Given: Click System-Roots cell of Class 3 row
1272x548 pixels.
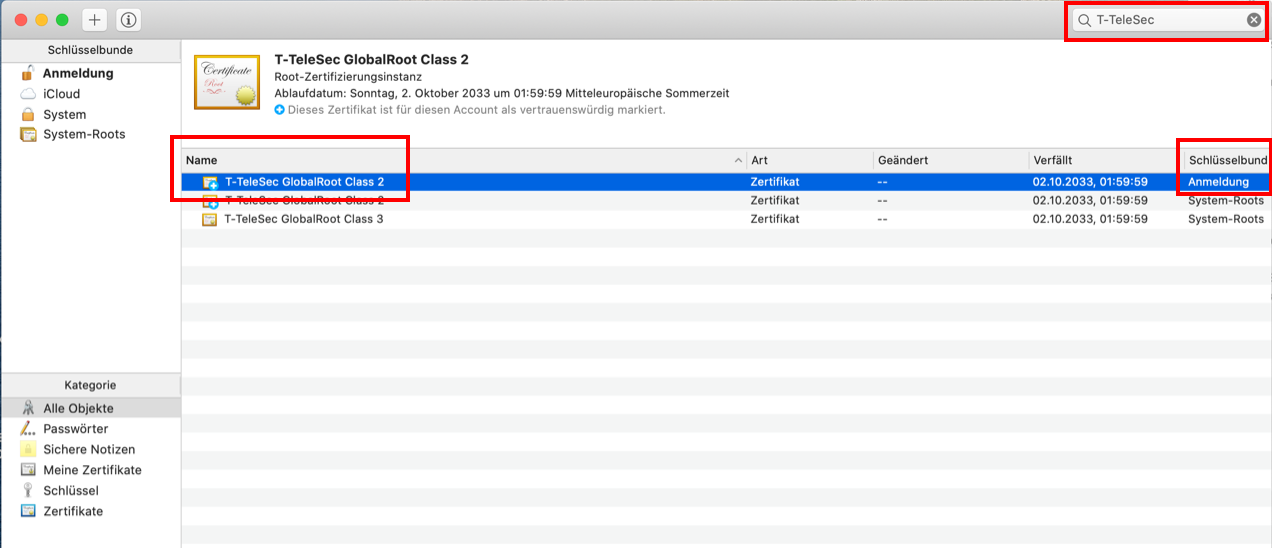Looking at the screenshot, I should 1225,219.
